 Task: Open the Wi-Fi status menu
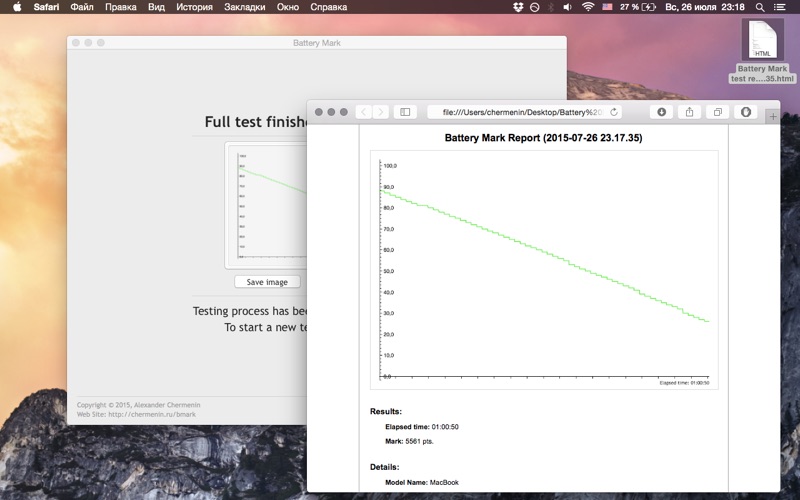(588, 7)
